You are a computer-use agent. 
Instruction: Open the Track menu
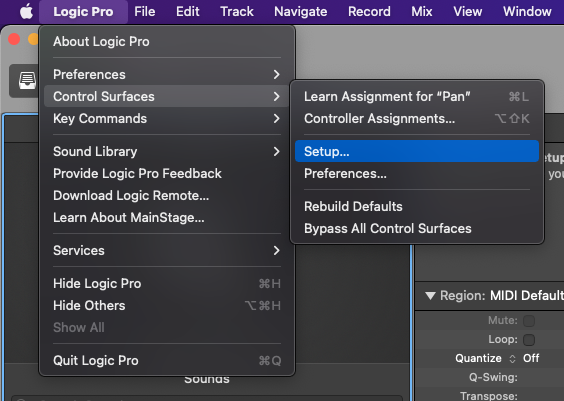tap(237, 12)
